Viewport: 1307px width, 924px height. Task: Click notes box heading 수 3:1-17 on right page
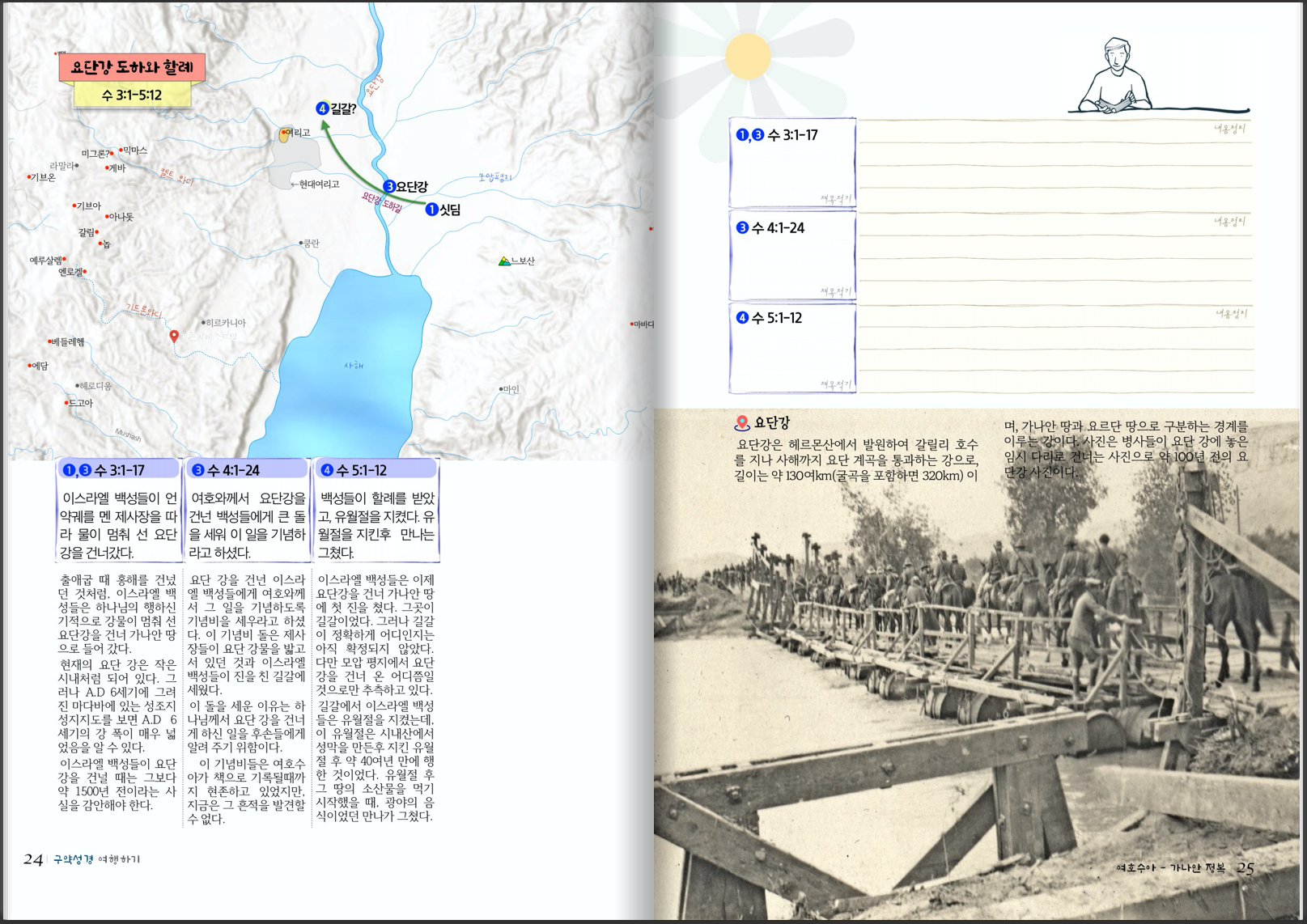tap(777, 135)
